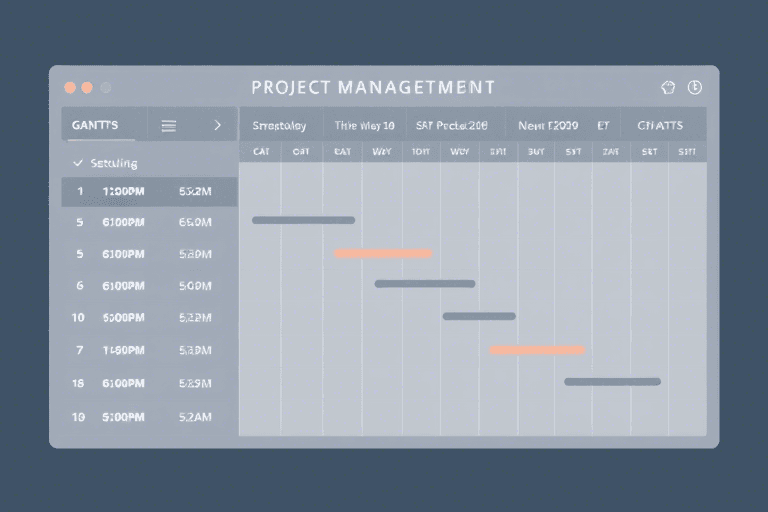Screen dimensions: 768x512
Task: Select the bottom gray Gantt bar
Action: point(612,381)
